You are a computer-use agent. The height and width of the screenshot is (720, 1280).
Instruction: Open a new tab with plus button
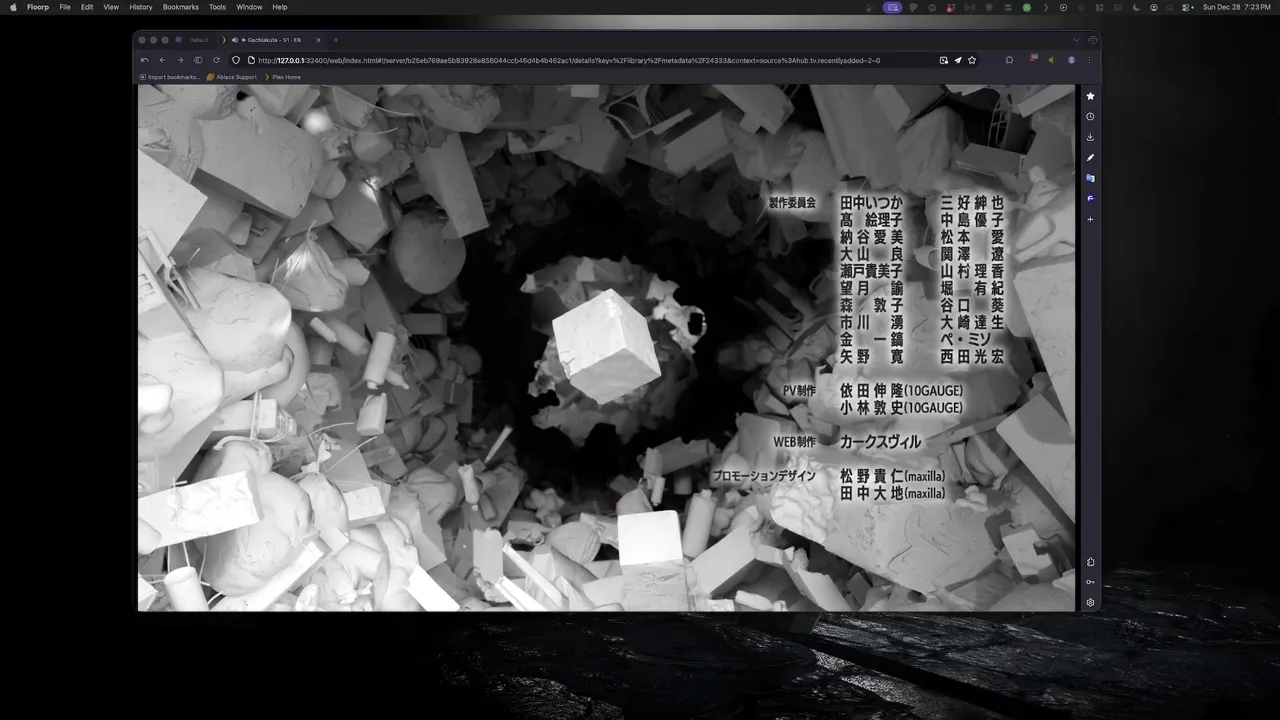(x=335, y=40)
